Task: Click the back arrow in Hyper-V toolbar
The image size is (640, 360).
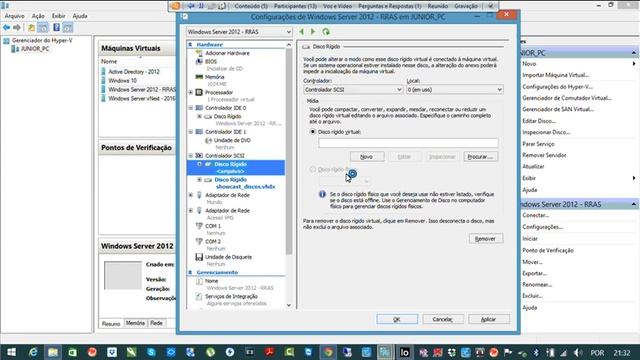Action: point(6,27)
